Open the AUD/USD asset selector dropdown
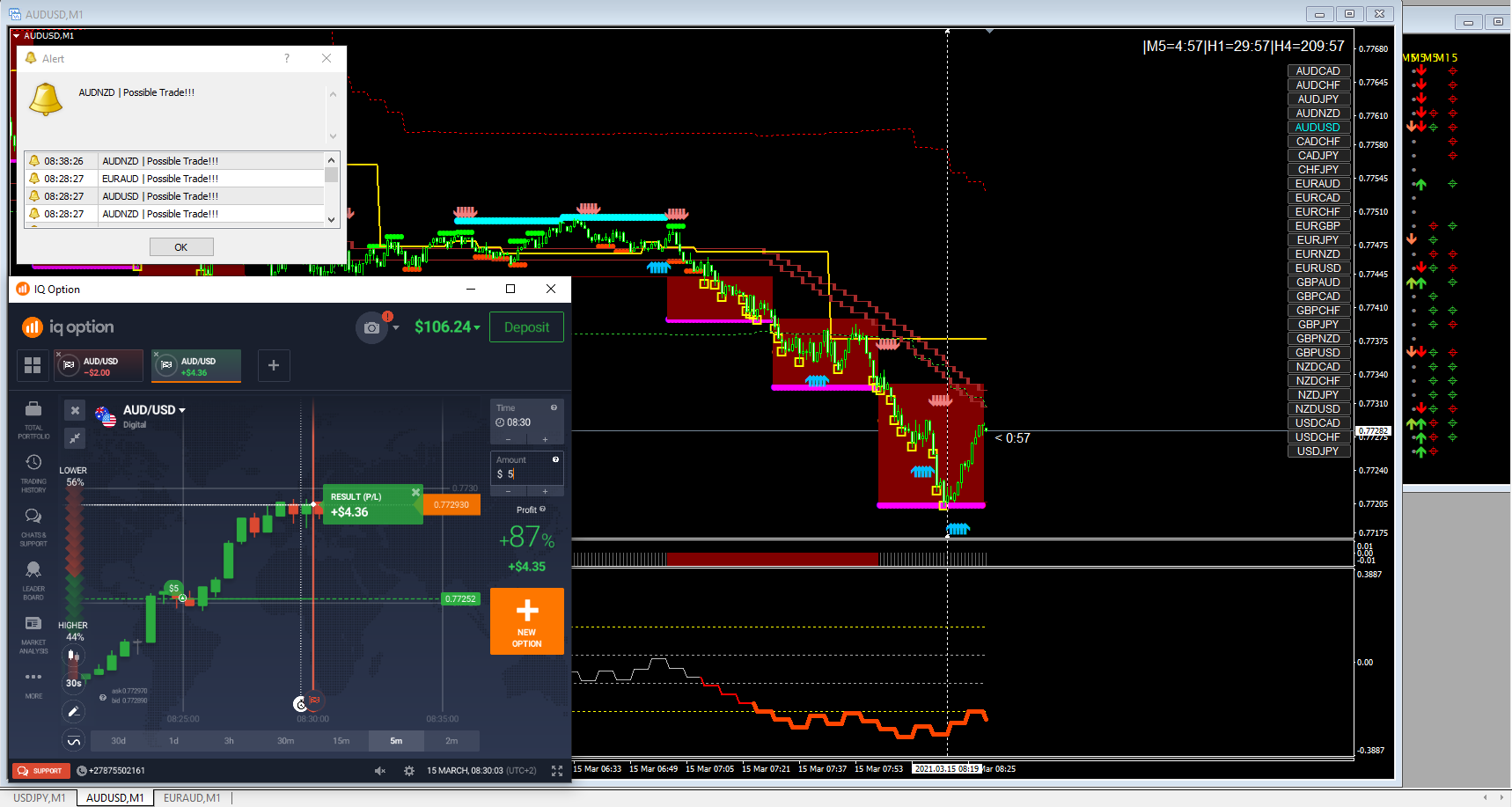 [154, 410]
